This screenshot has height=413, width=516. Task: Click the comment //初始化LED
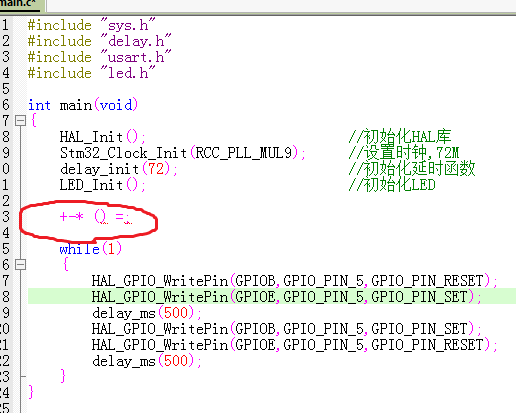392,185
